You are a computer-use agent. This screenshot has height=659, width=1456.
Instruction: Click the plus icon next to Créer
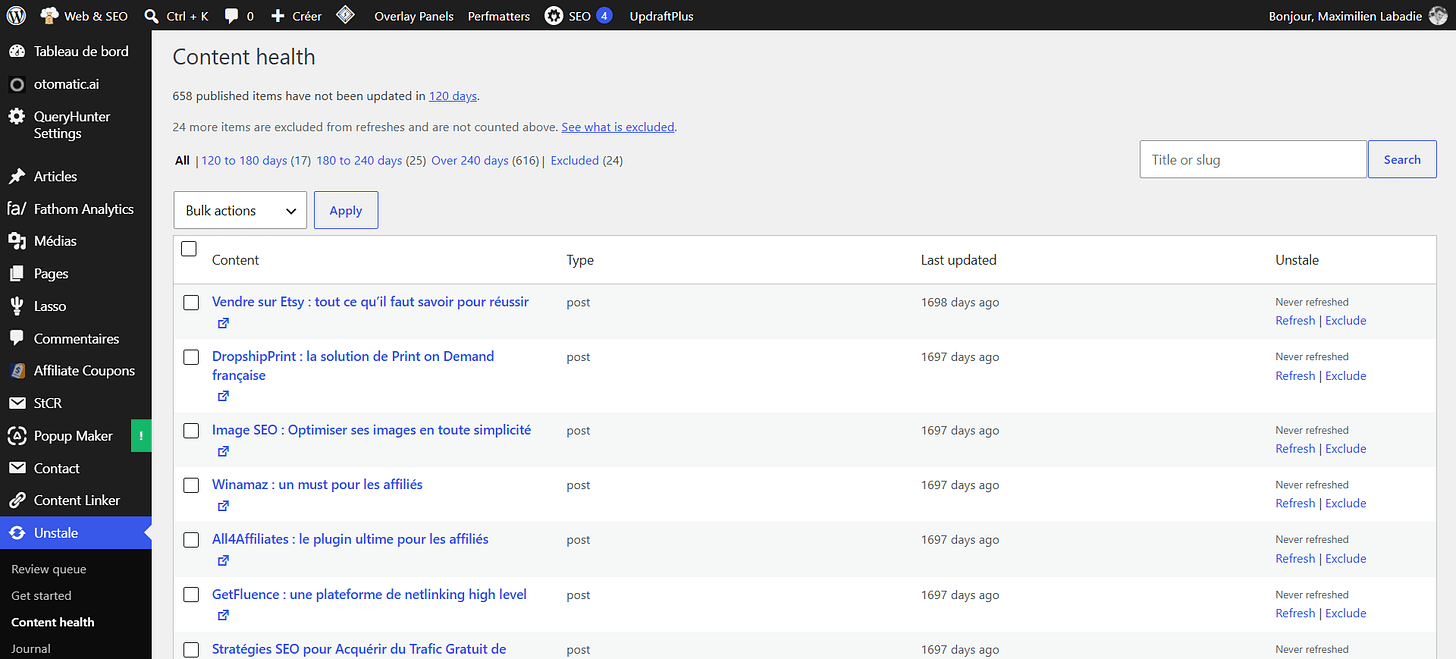click(x=278, y=16)
